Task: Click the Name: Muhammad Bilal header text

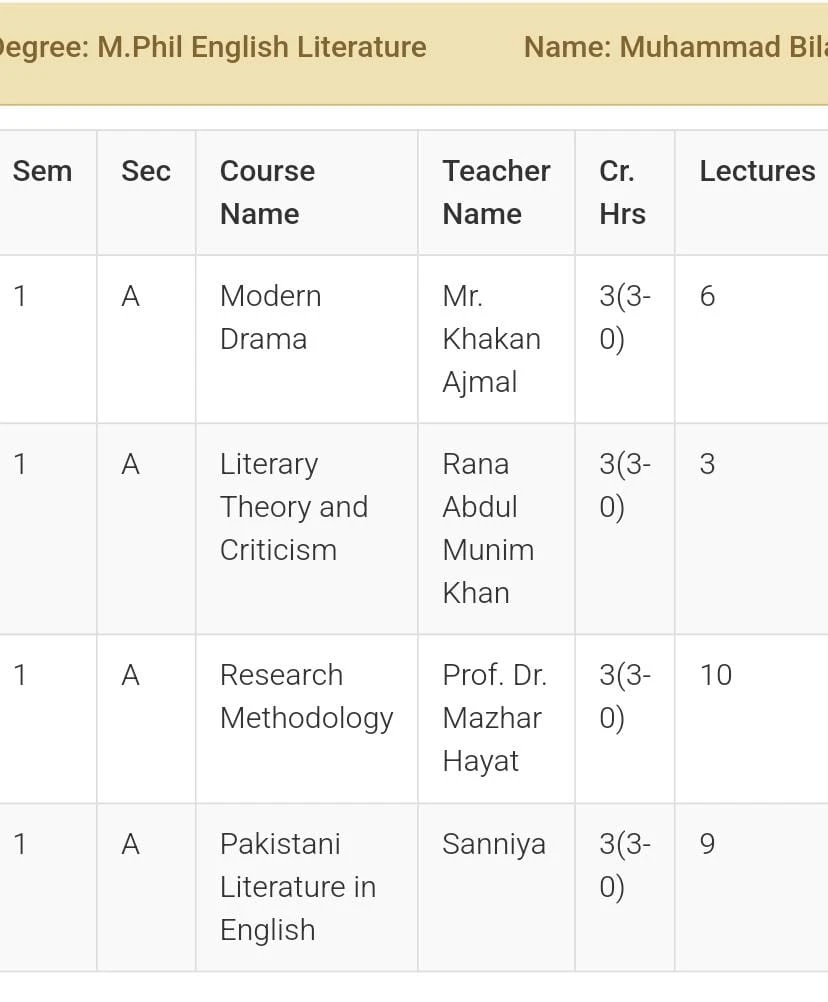Action: point(676,47)
